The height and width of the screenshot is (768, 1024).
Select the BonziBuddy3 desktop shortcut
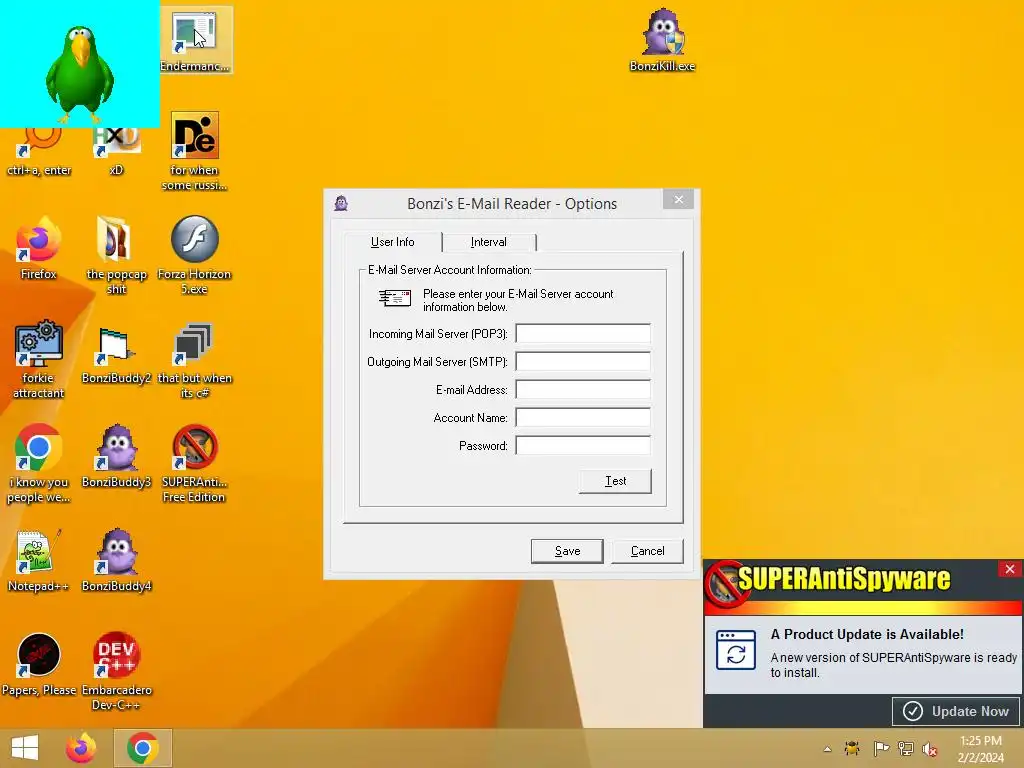(116, 457)
